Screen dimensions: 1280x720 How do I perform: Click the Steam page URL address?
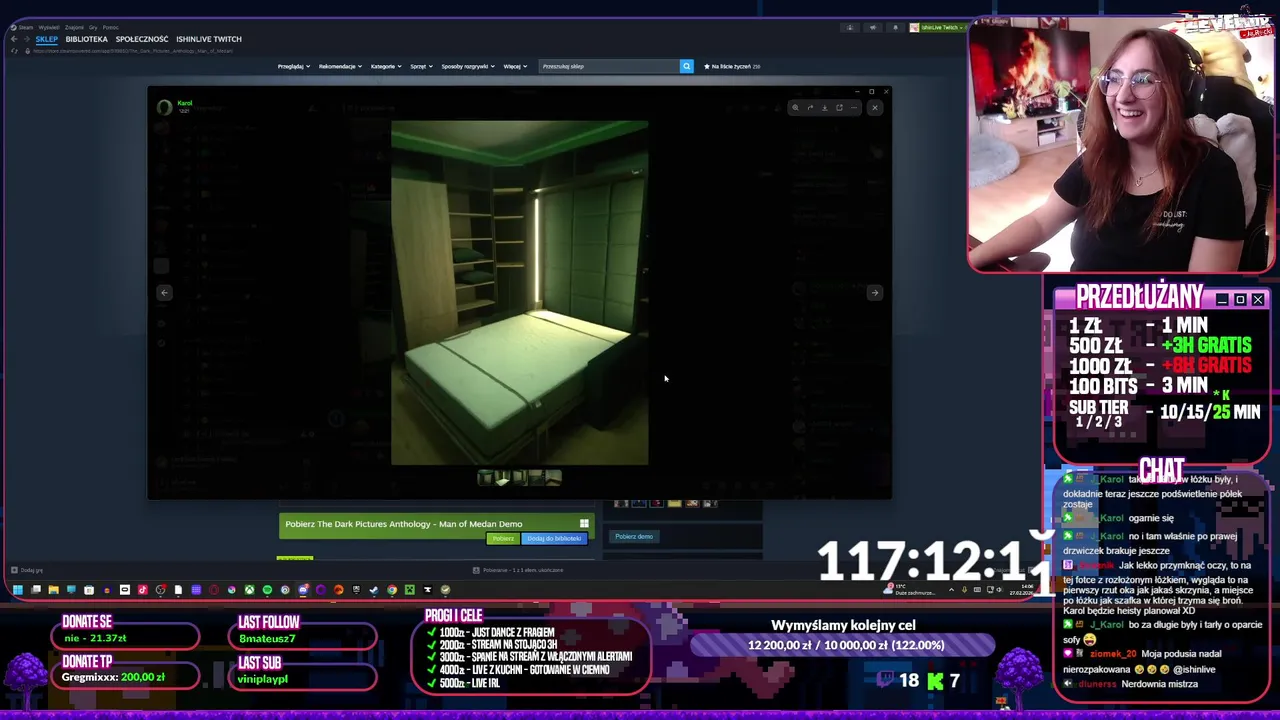(x=133, y=51)
